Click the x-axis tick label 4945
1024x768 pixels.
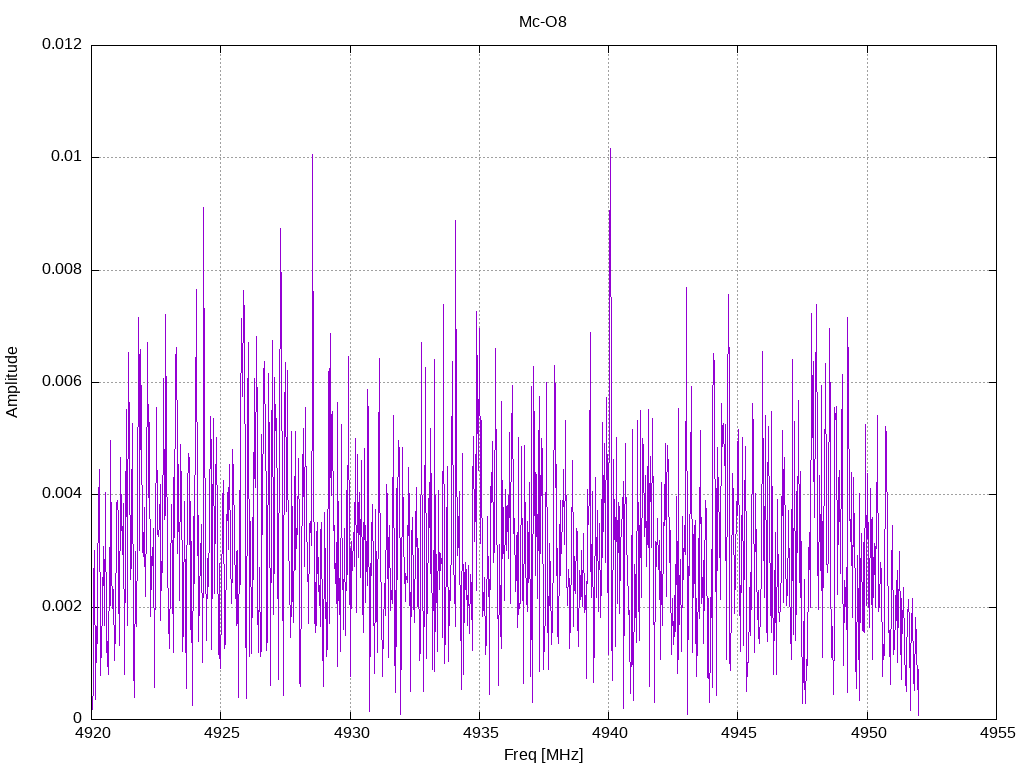tap(739, 733)
